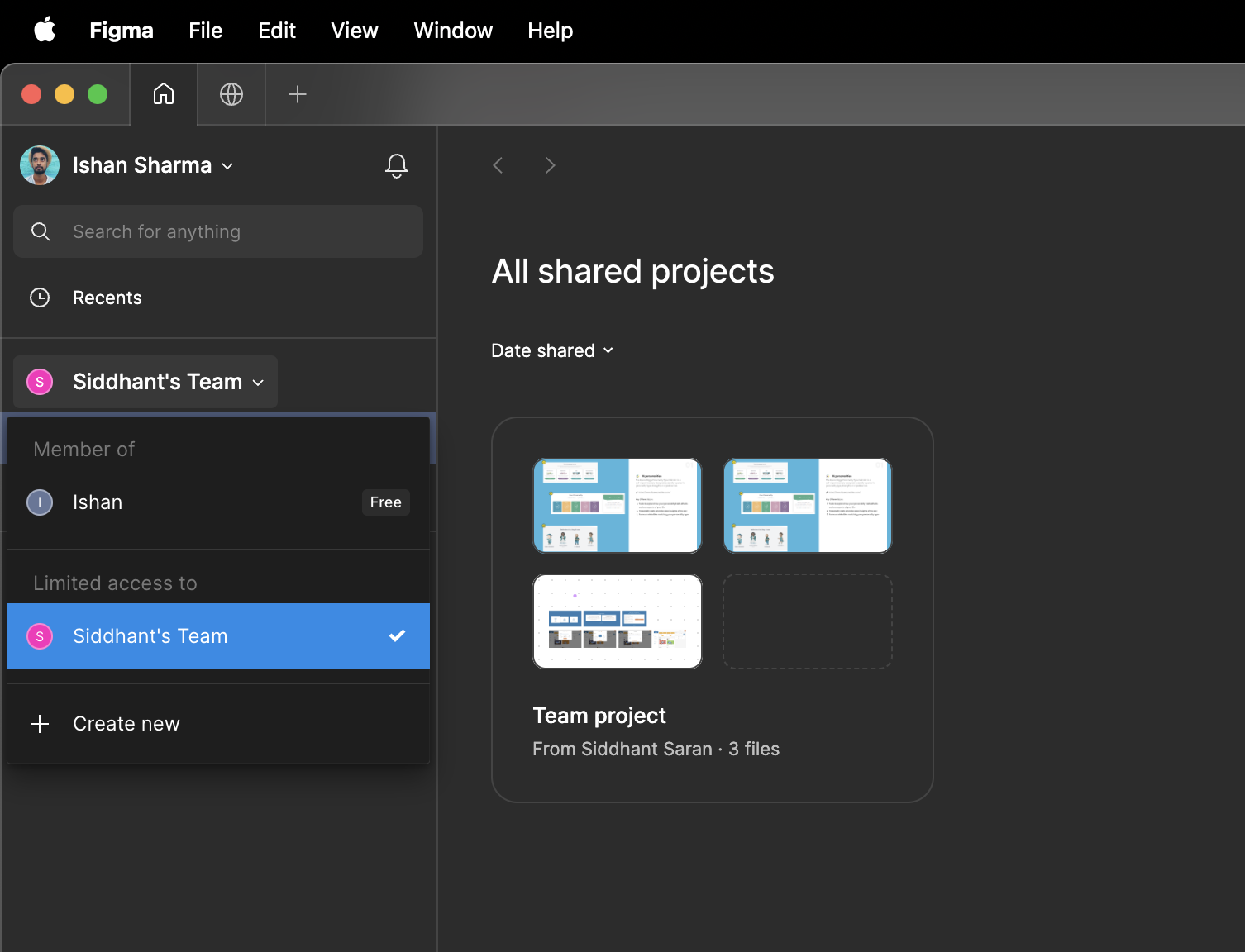This screenshot has height=952, width=1245.
Task: Open the Community globe tab
Action: (231, 94)
